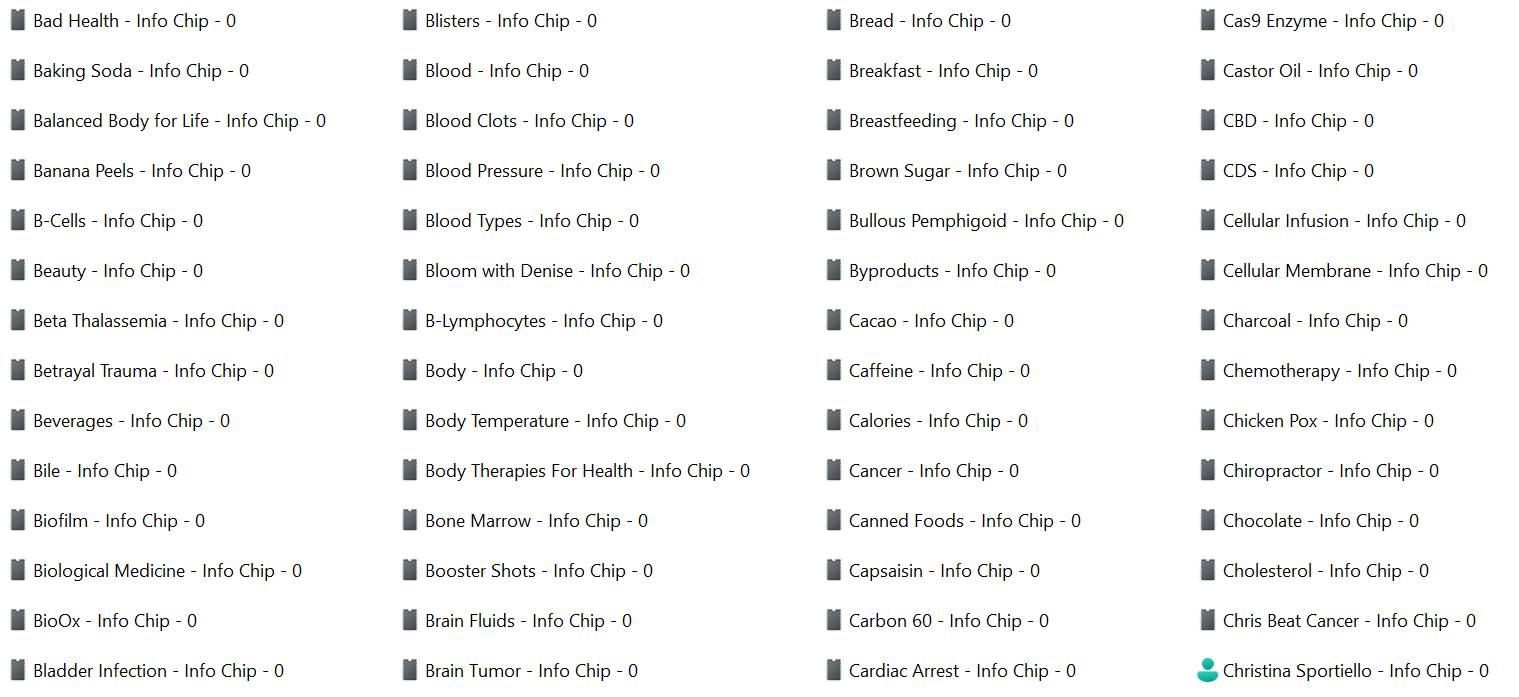Go to Body Therapies For Health entry

tap(587, 471)
